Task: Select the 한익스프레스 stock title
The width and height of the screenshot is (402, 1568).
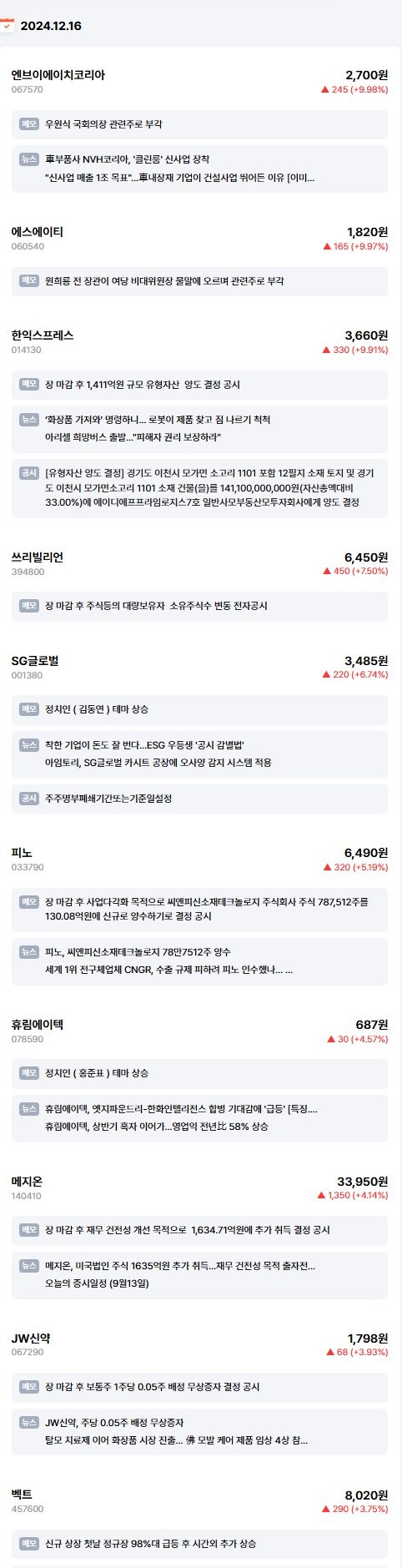Action: click(x=43, y=335)
